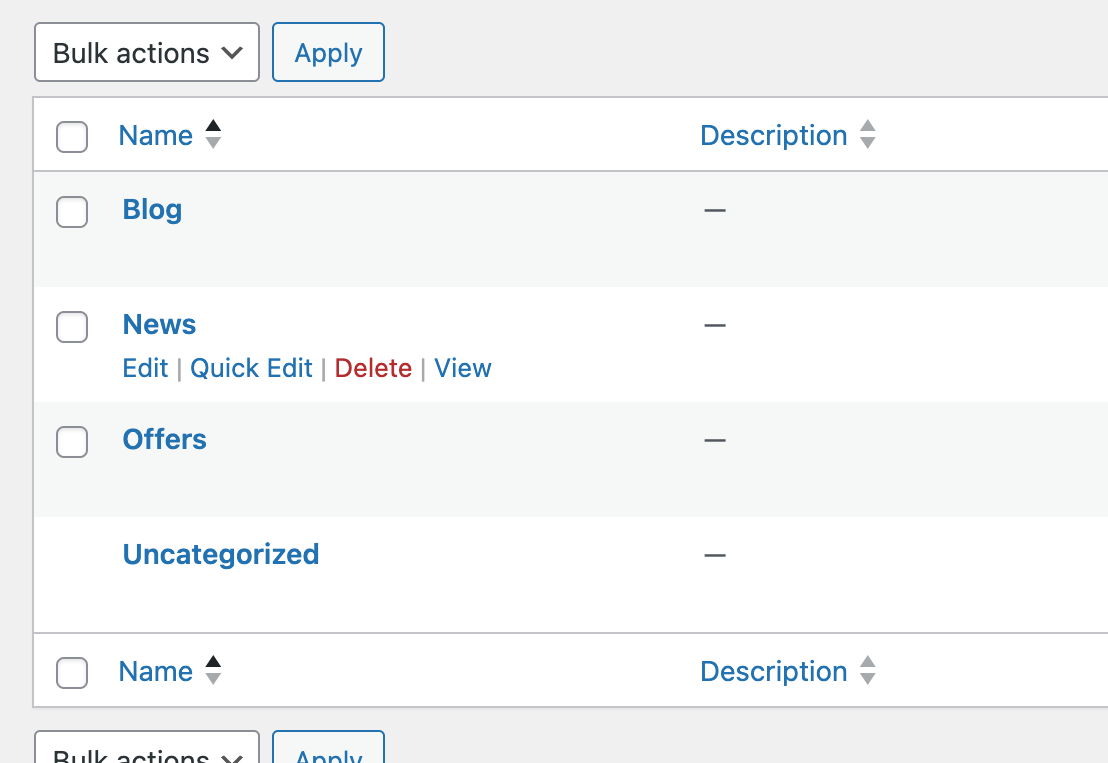
Task: Click the Description sort arrows in header
Action: tap(867, 135)
